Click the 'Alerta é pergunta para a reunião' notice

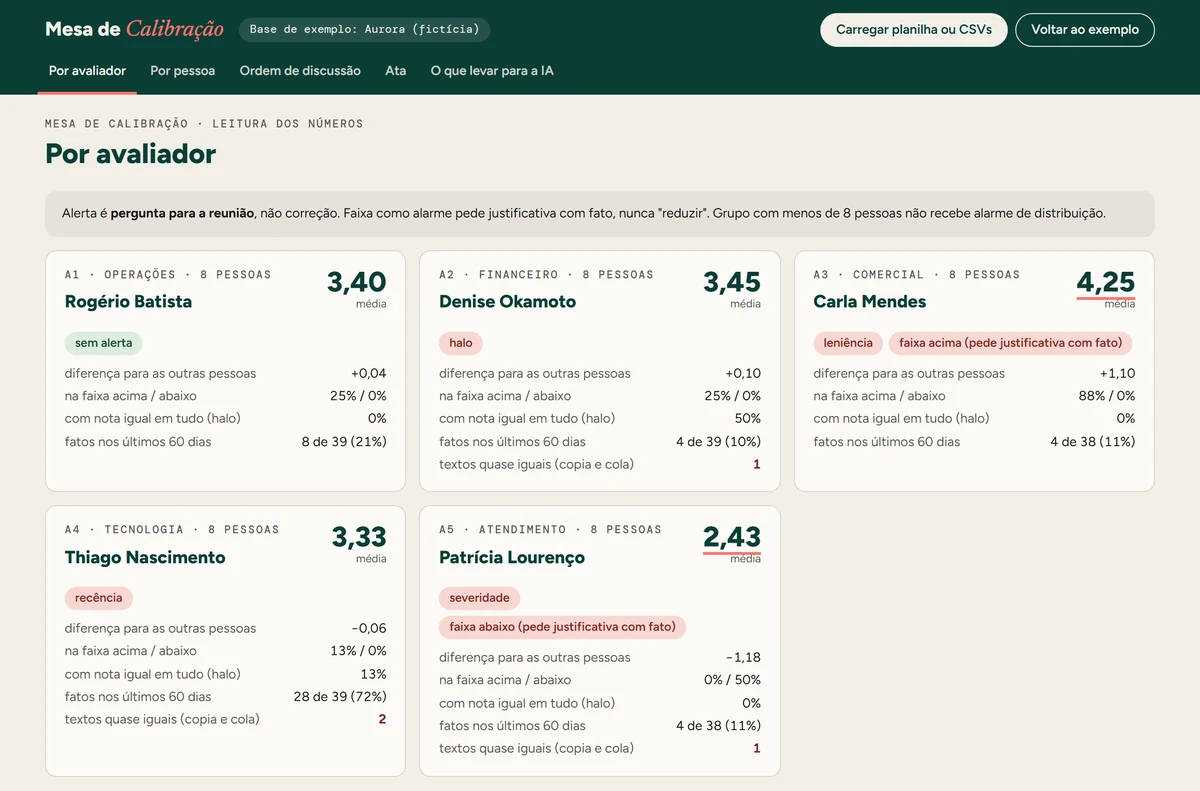600,214
